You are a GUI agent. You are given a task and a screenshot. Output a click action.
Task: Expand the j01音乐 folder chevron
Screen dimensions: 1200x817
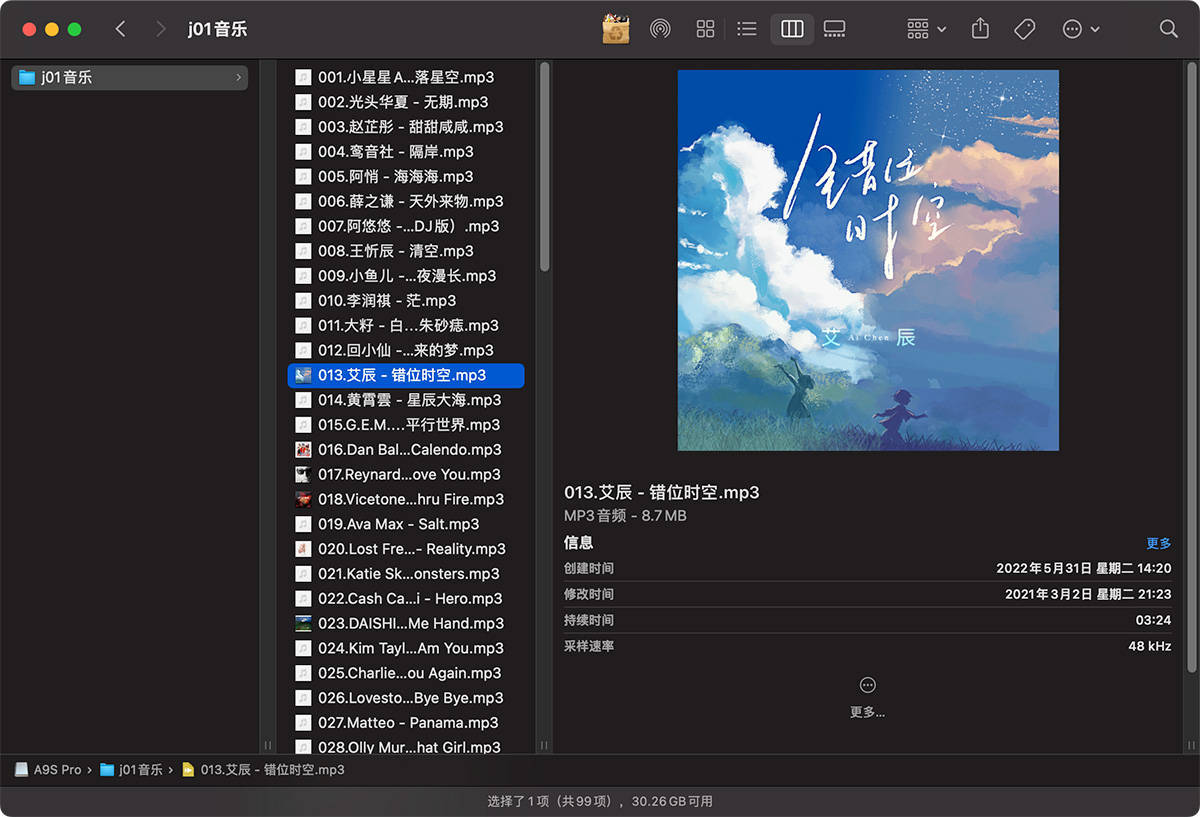pos(238,77)
